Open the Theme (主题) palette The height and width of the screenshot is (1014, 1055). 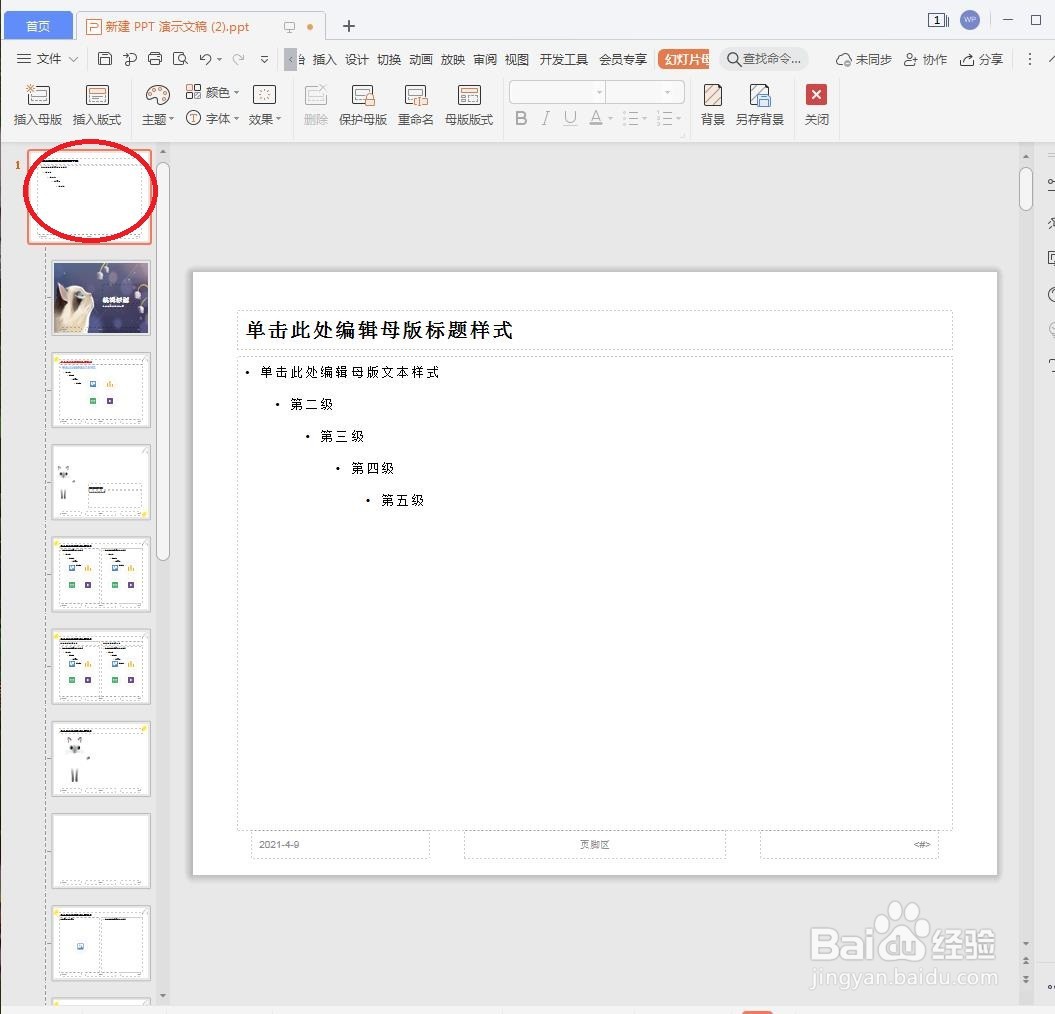point(157,104)
